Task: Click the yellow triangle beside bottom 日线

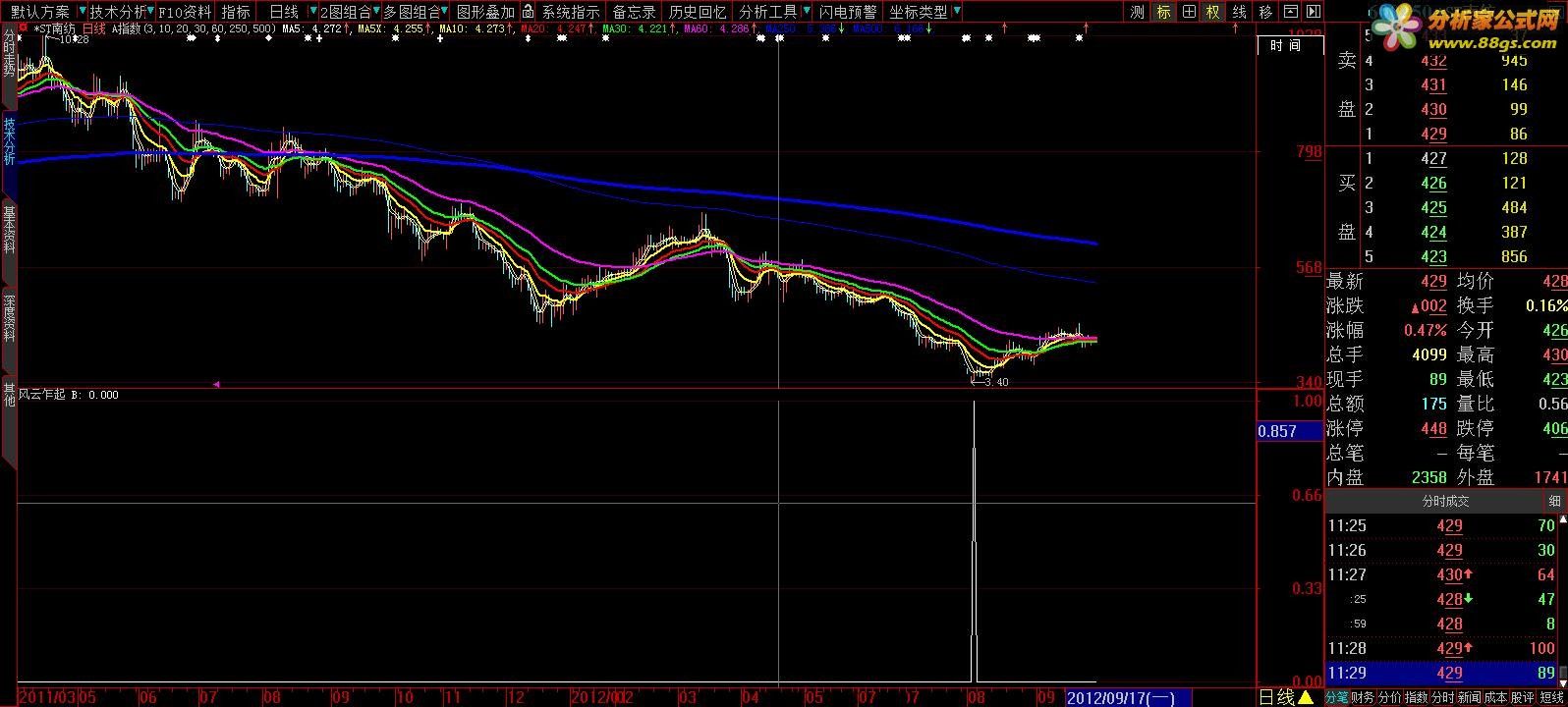Action: coord(1308,698)
